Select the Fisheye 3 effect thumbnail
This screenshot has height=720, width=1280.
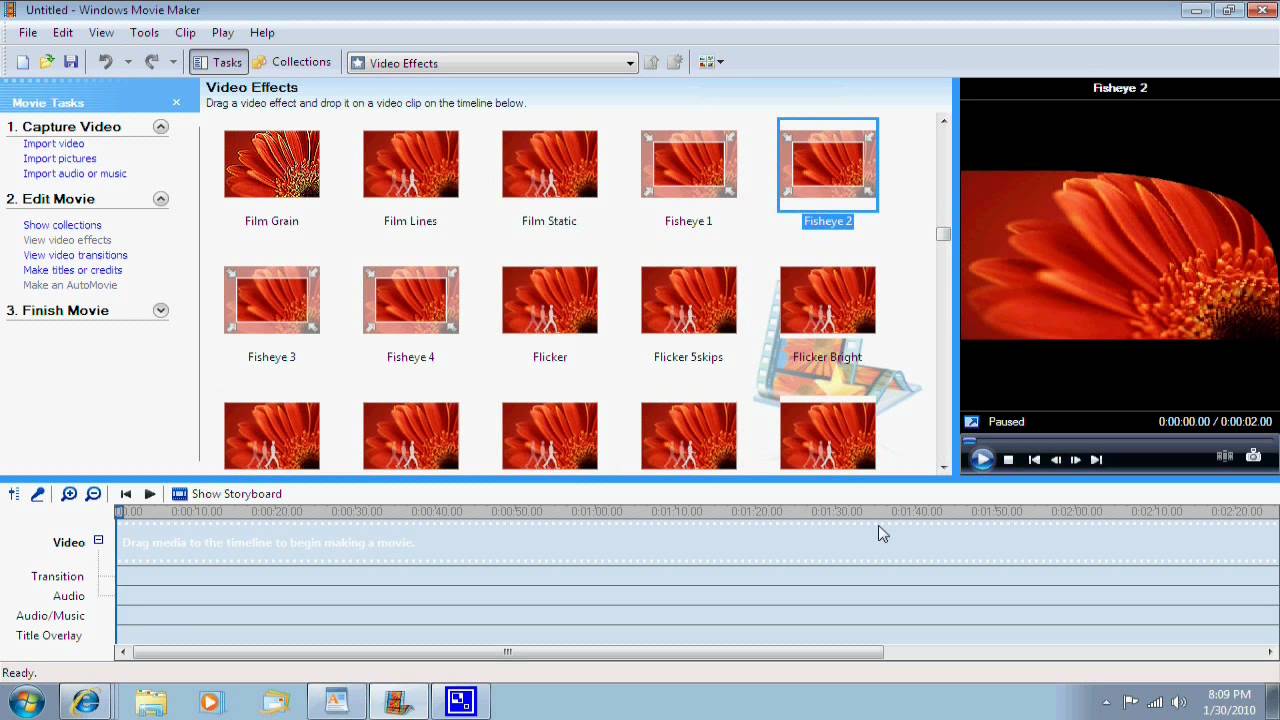pos(272,300)
